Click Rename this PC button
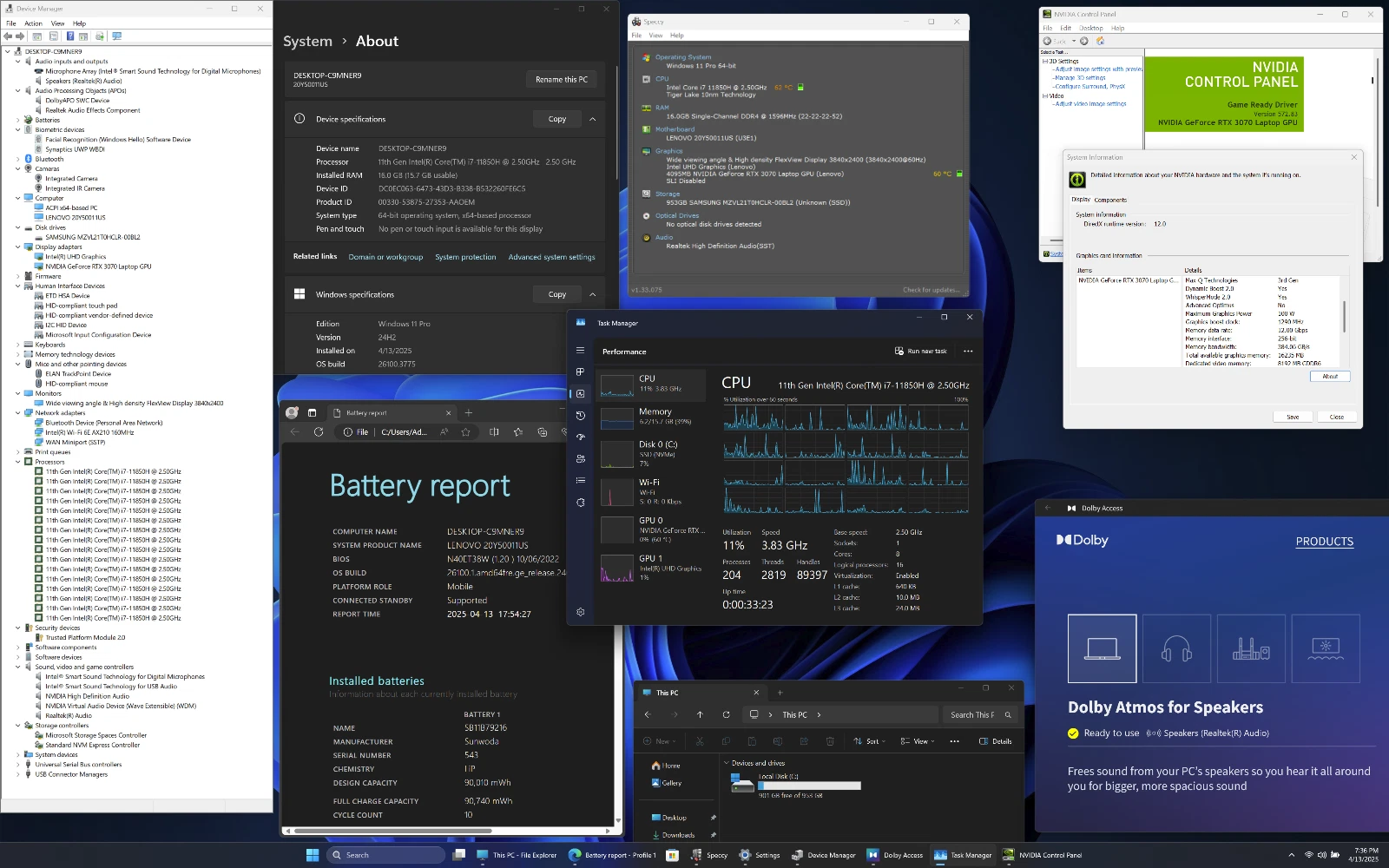Image resolution: width=1389 pixels, height=868 pixels. (562, 79)
